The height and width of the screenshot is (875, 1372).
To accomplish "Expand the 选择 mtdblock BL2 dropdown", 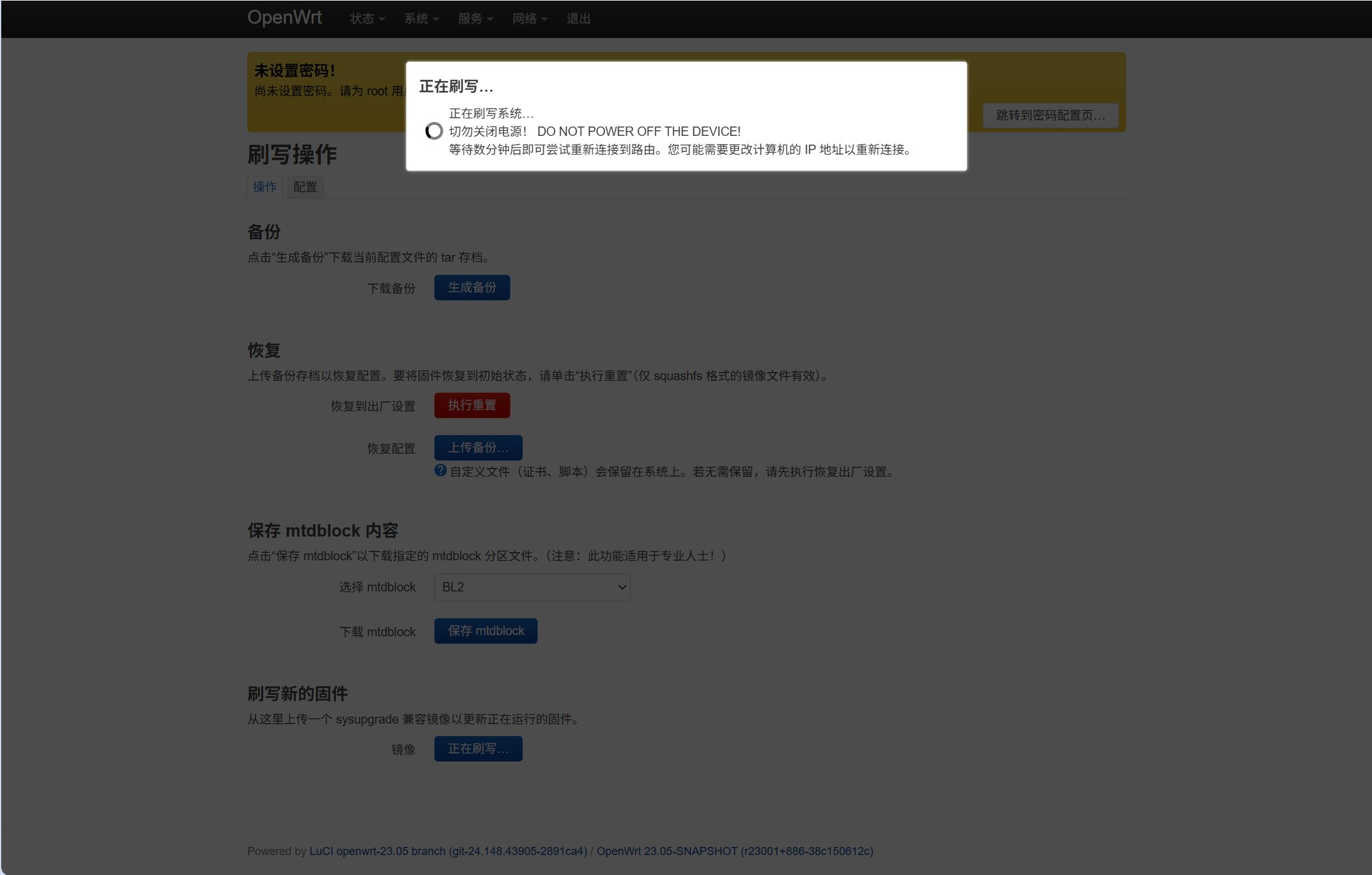I will click(532, 587).
